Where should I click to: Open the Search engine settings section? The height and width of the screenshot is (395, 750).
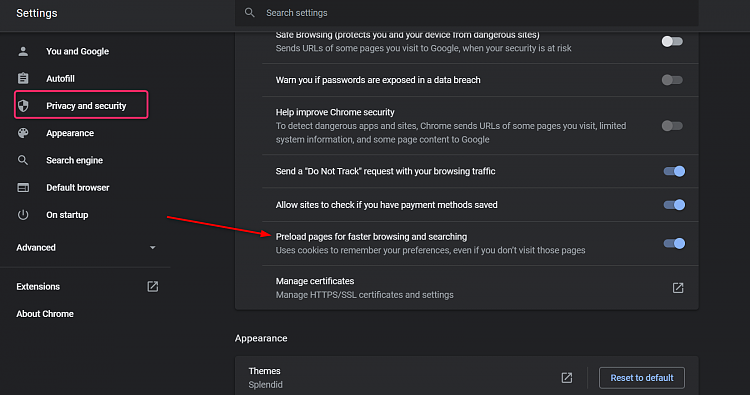pos(74,160)
